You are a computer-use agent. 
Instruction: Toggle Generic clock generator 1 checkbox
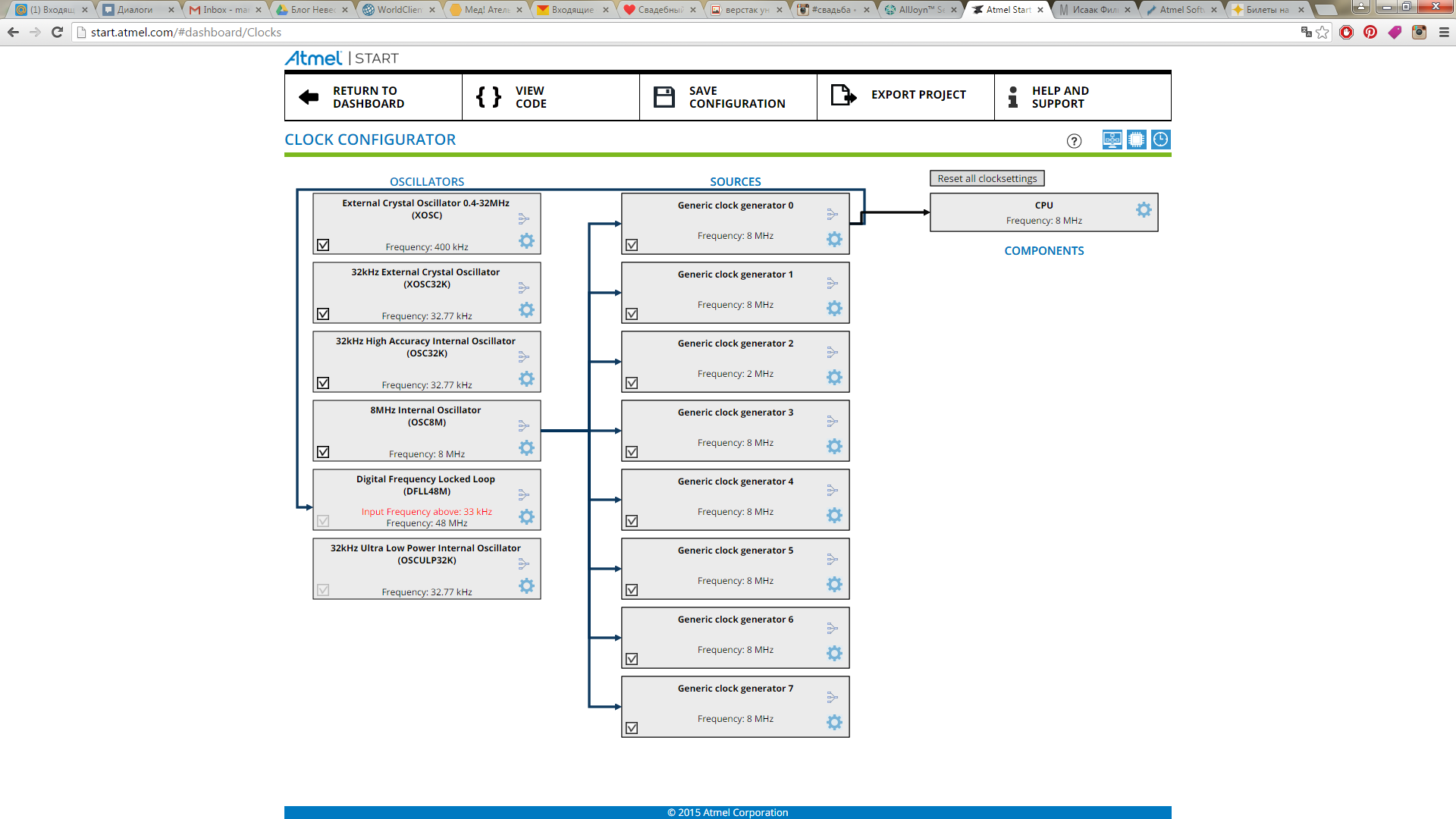click(x=632, y=314)
